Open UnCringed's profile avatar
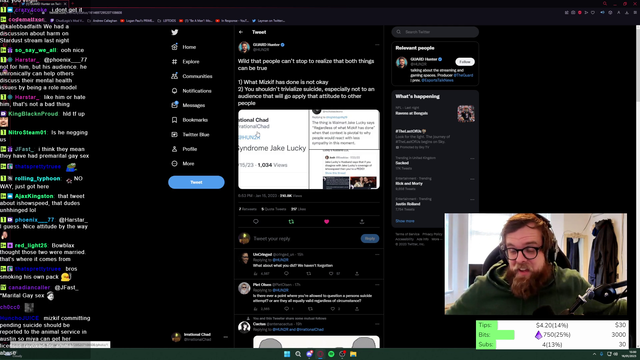 [244, 258]
